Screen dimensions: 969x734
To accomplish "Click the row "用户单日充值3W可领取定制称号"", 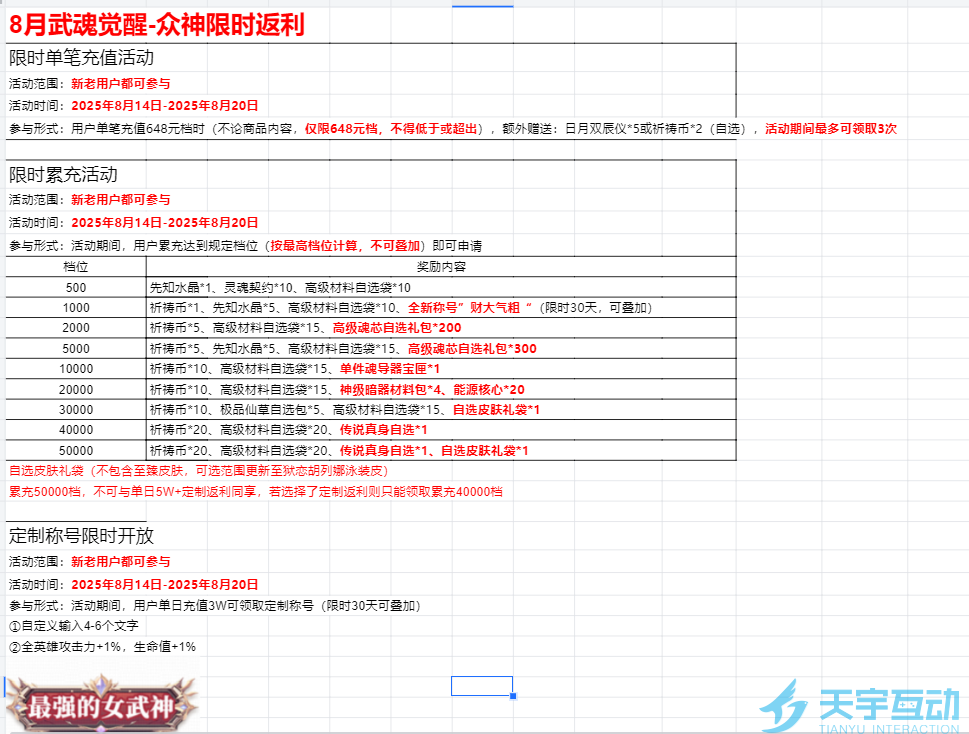I will (214, 605).
